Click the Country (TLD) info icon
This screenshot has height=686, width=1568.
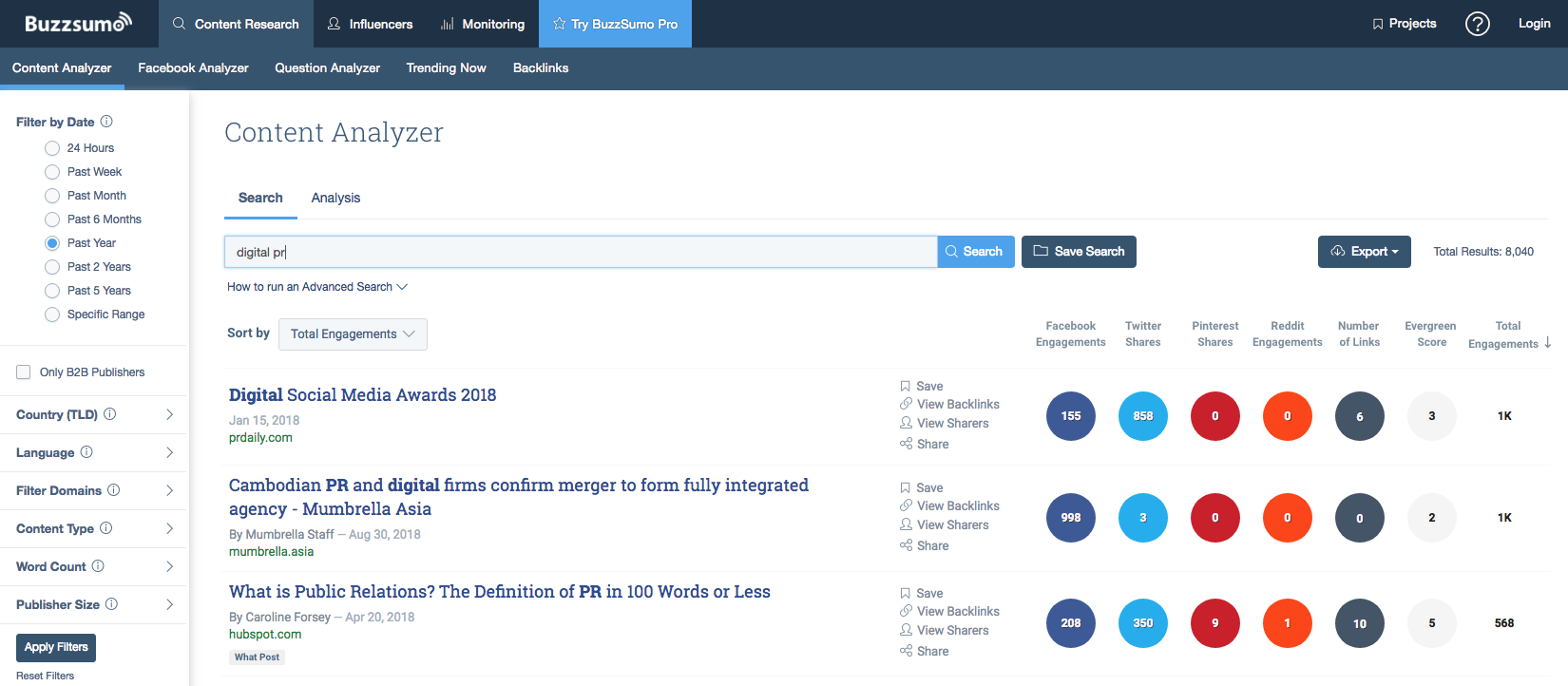110,414
